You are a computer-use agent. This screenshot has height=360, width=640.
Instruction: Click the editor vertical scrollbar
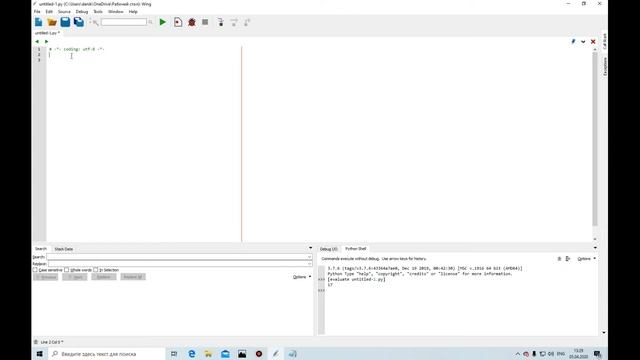point(595,139)
